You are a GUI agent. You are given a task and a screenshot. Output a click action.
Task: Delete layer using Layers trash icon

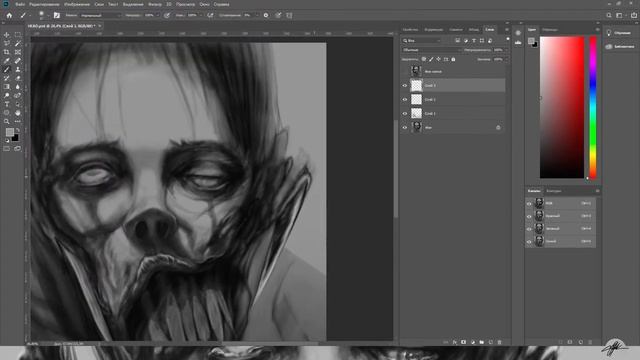[x=500, y=342]
